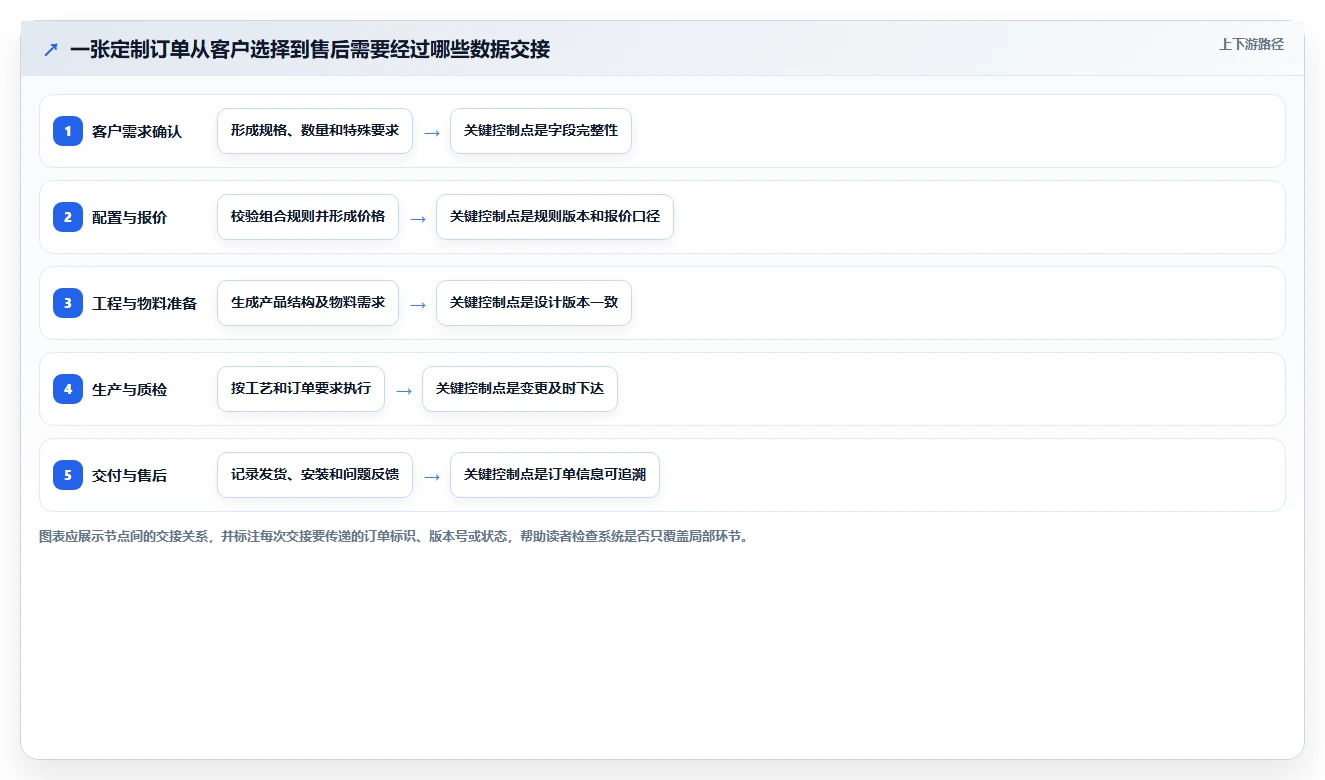Viewport: 1325px width, 780px height.
Task: Select the 关键控制点是订单信息可追溯 box
Action: pos(555,475)
